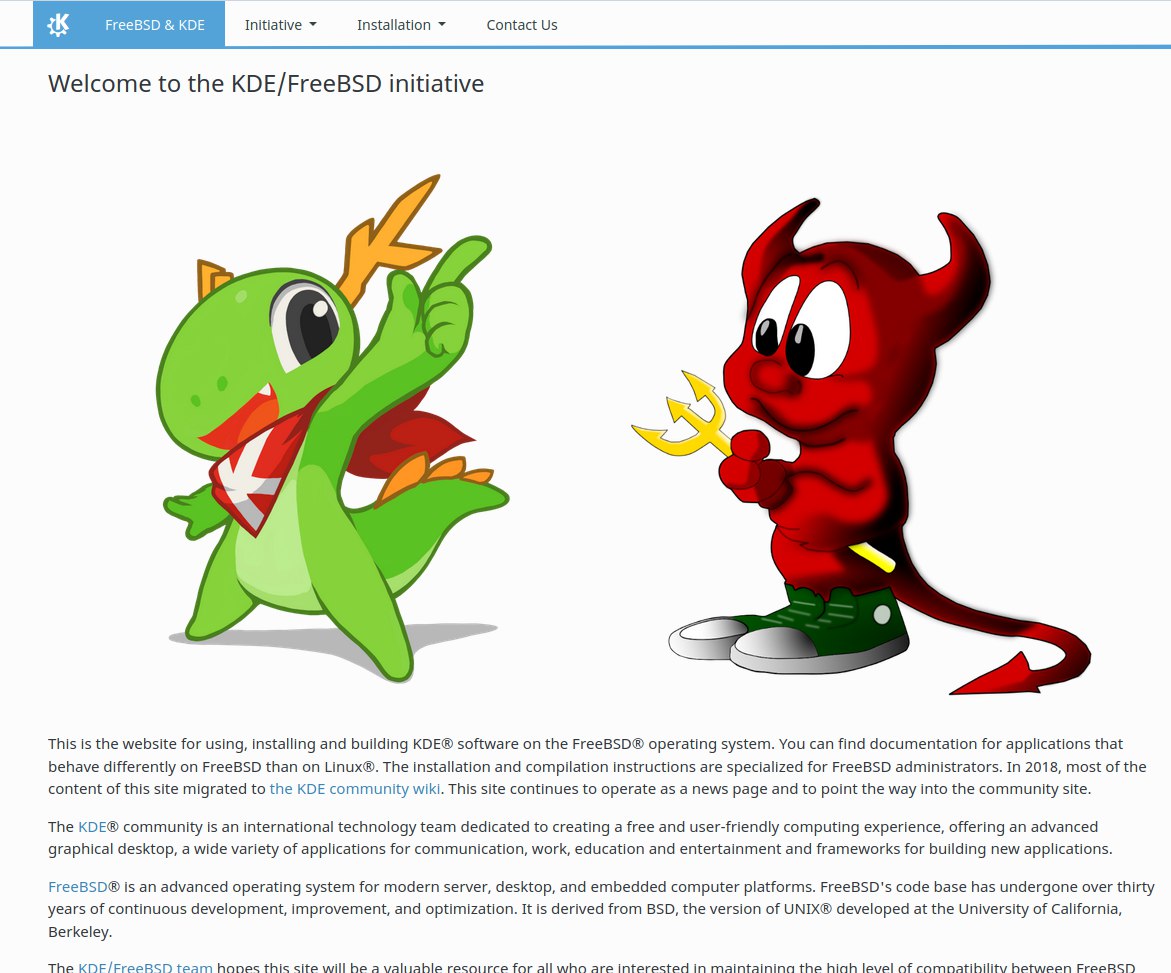Follow the KDE community wiki link
Image resolution: width=1171 pixels, height=973 pixels.
[x=355, y=789]
